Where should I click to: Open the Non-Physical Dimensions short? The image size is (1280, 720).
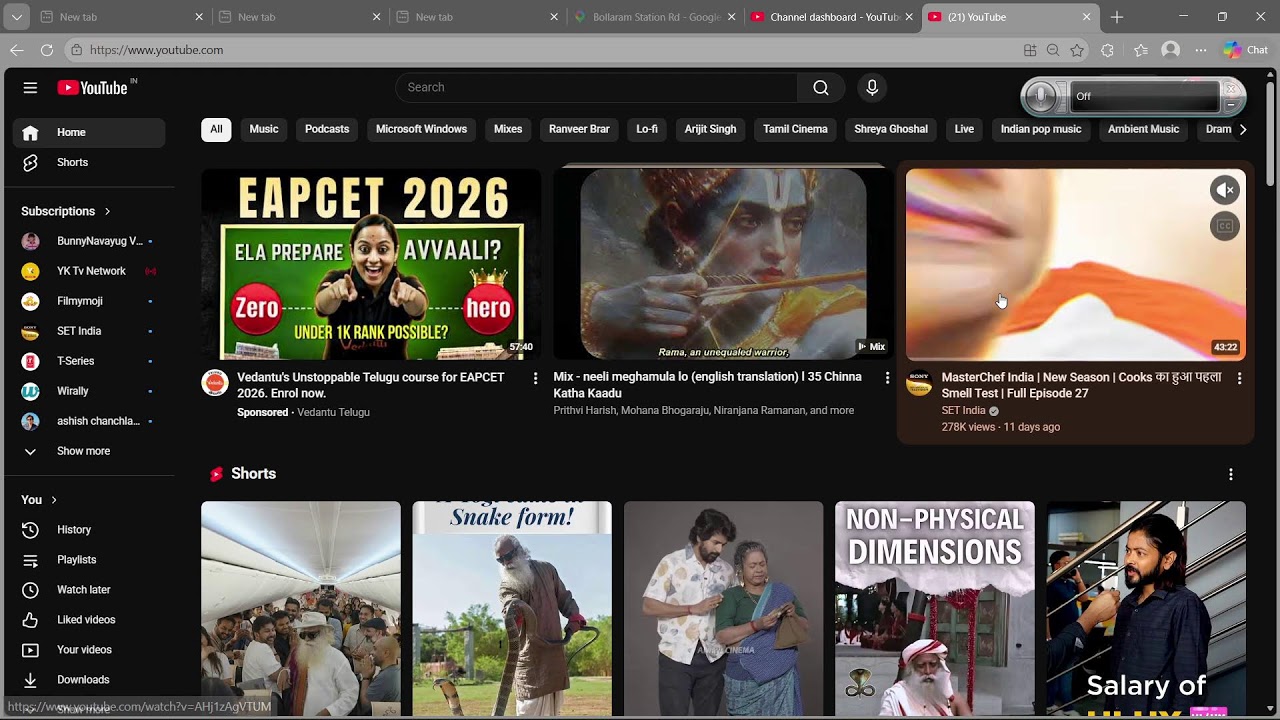pyautogui.click(x=935, y=609)
